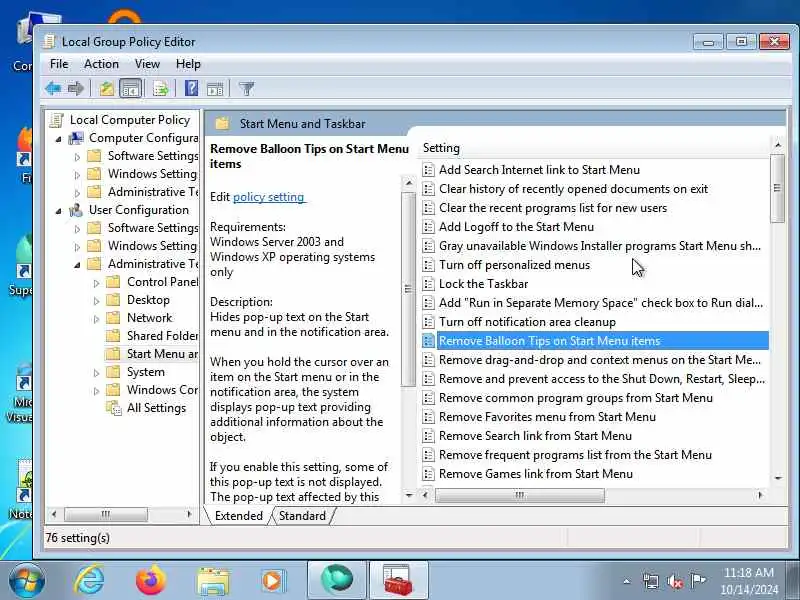Click policy icon beside Remove Games link from Start Menu
This screenshot has width=800, height=600.
click(429, 473)
